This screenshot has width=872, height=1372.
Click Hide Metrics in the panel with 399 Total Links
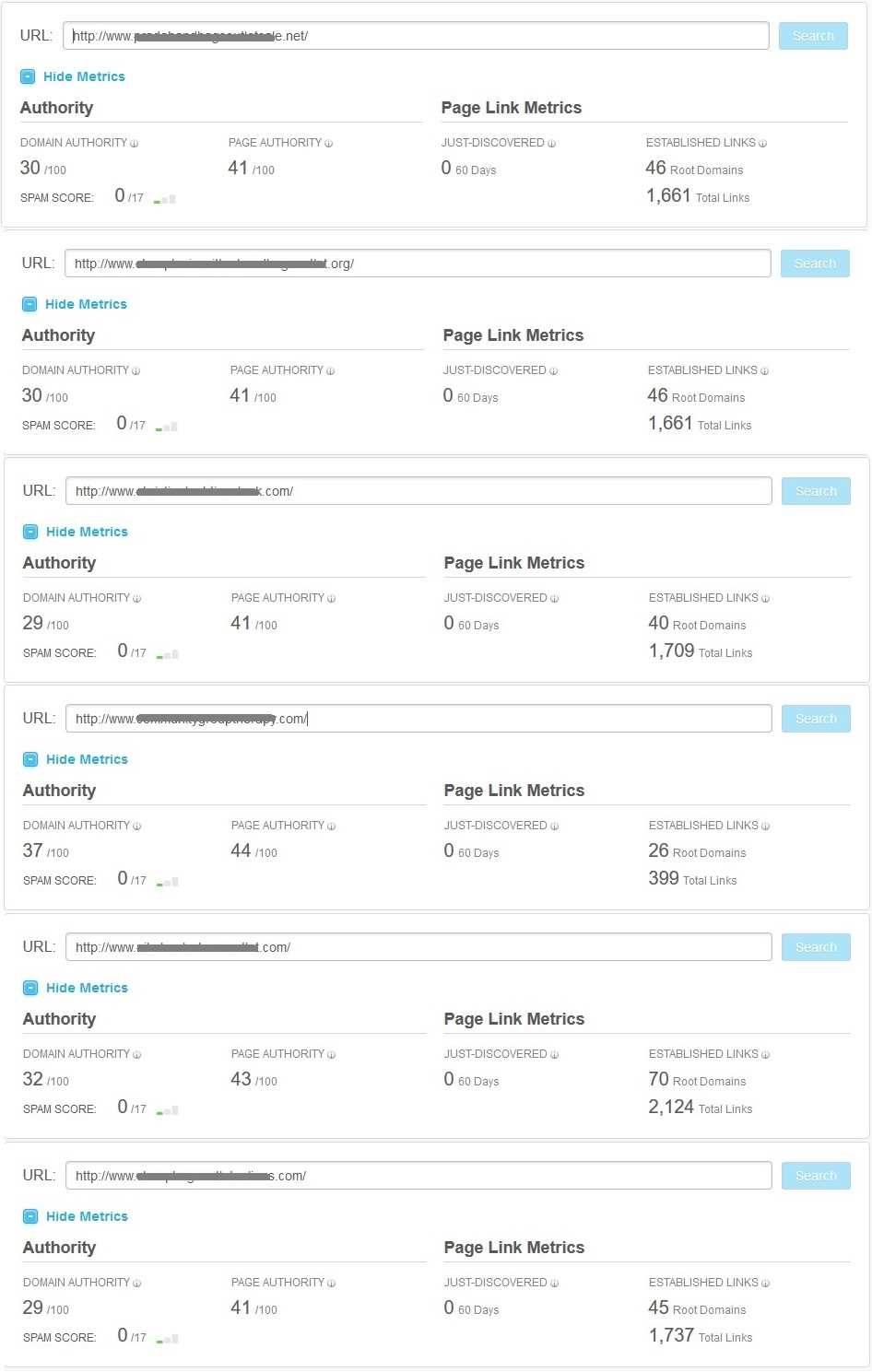pyautogui.click(x=87, y=759)
